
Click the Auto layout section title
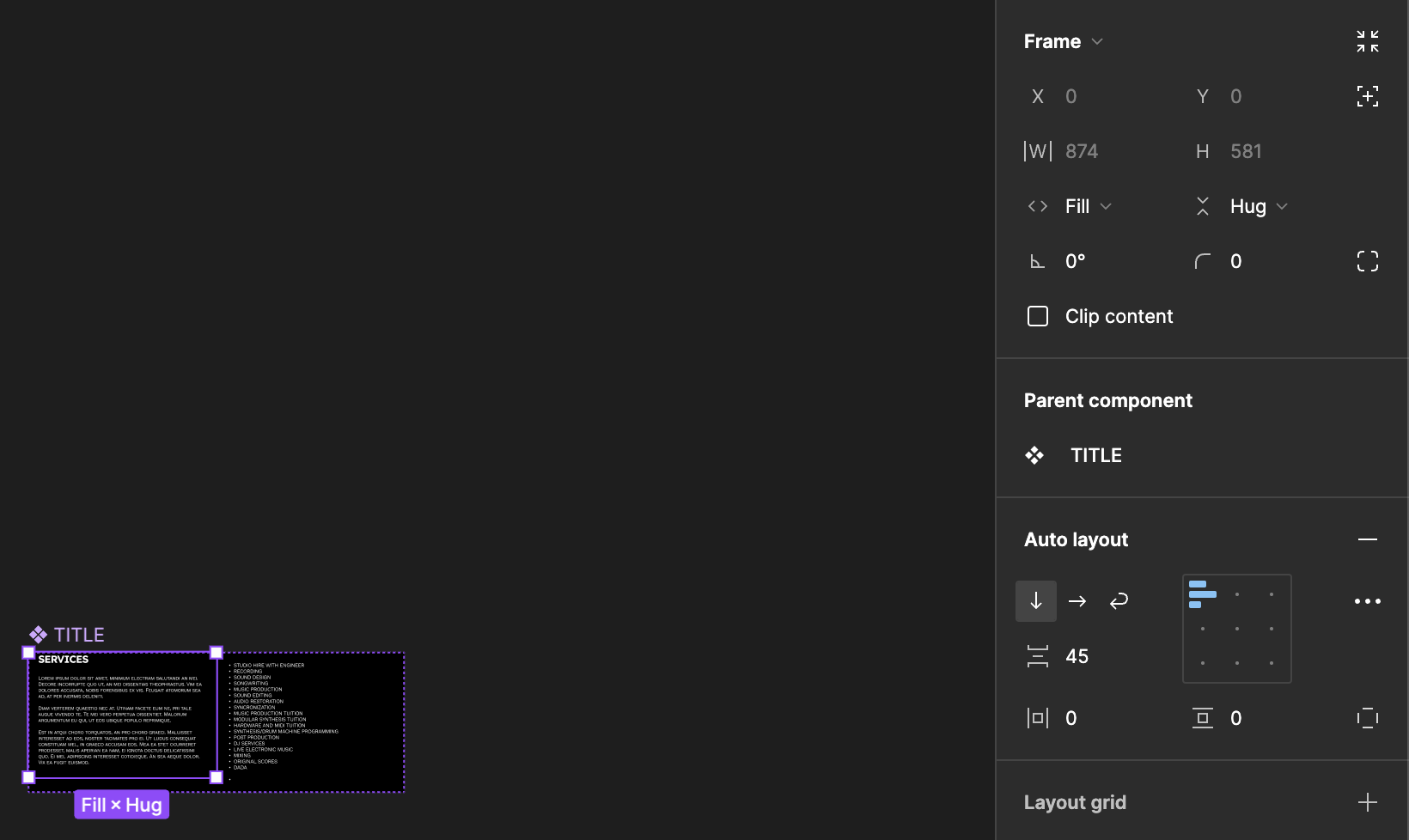1076,539
